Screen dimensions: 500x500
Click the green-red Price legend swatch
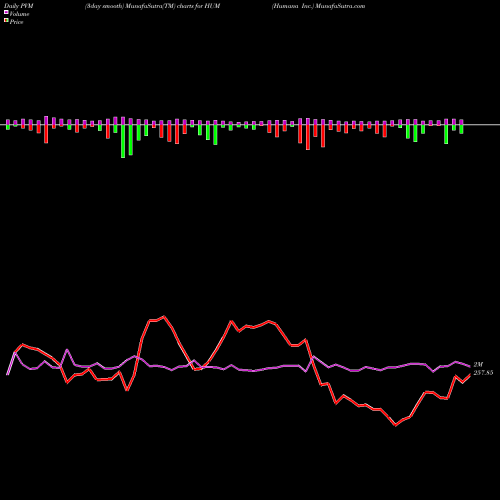pos(6,21)
